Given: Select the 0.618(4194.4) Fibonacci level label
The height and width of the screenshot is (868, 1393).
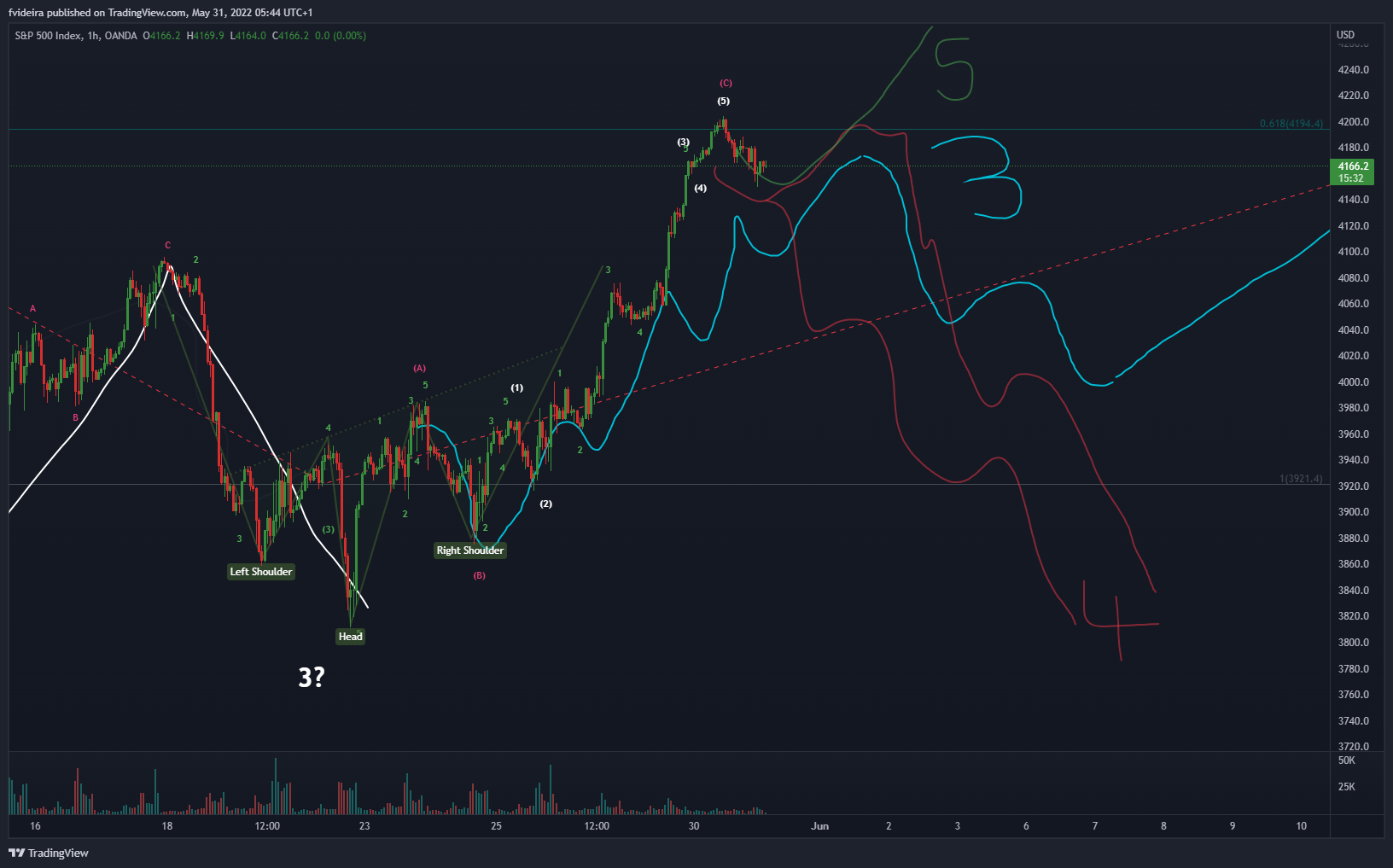Looking at the screenshot, I should pyautogui.click(x=1291, y=124).
